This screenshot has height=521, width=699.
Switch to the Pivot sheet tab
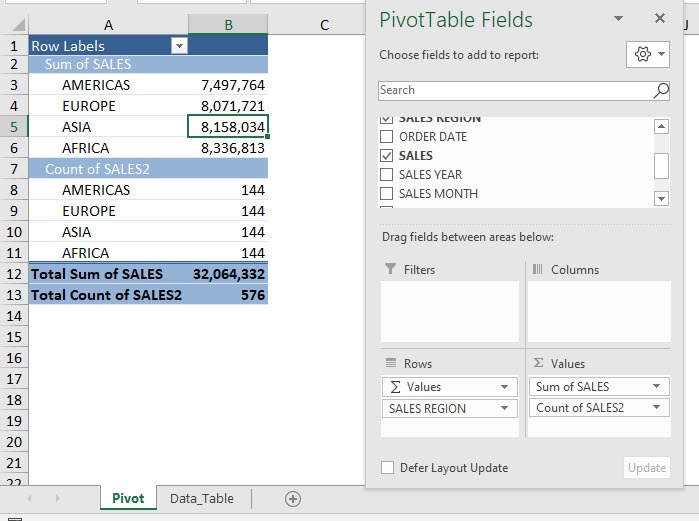point(128,498)
